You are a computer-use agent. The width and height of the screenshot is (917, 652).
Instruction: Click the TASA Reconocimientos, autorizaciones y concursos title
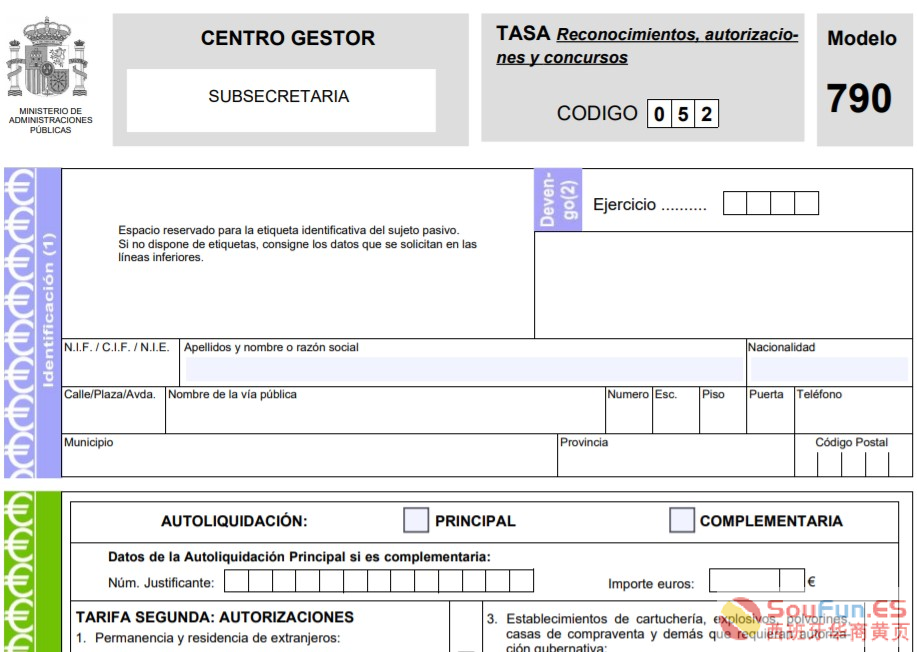(647, 45)
